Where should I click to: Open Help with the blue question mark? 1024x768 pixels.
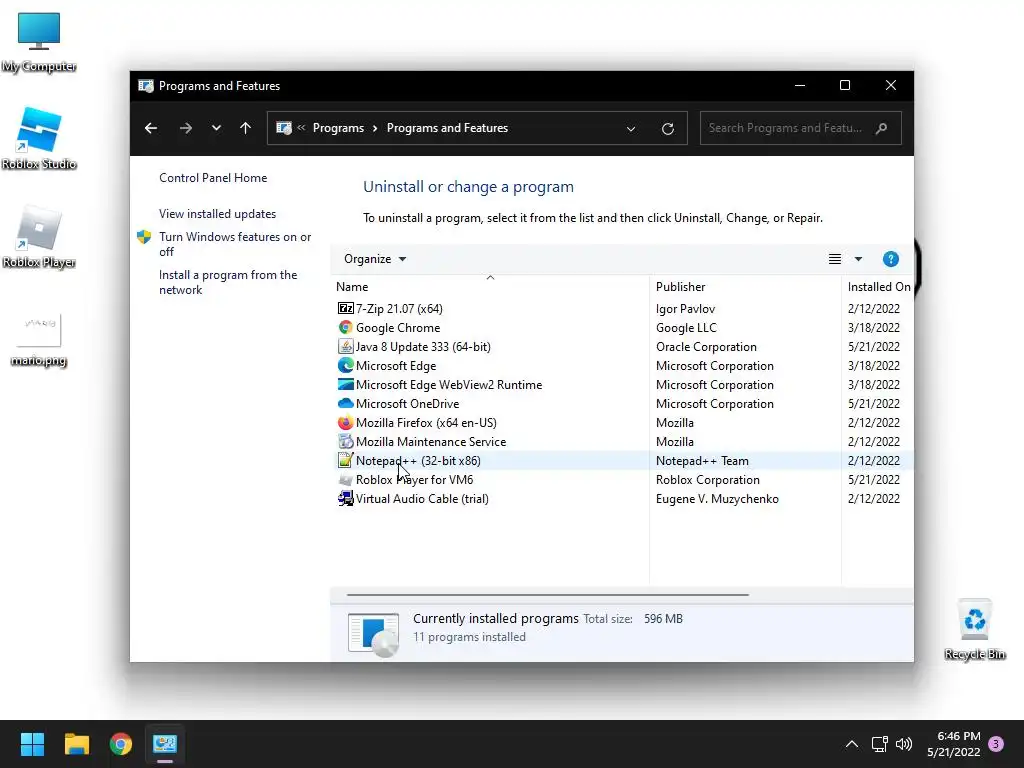click(x=891, y=259)
